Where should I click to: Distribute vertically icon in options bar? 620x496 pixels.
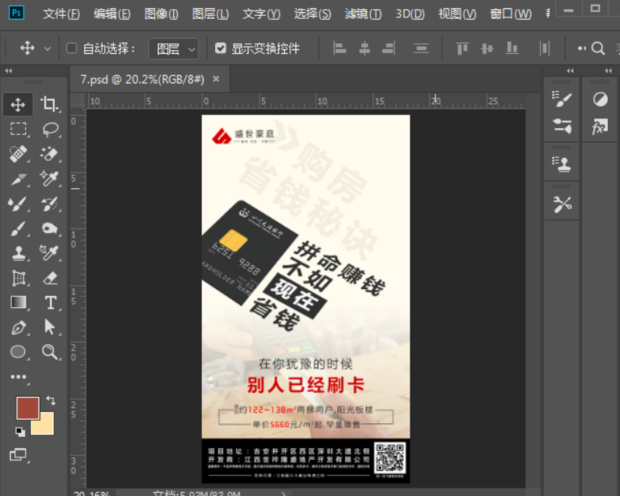point(421,49)
